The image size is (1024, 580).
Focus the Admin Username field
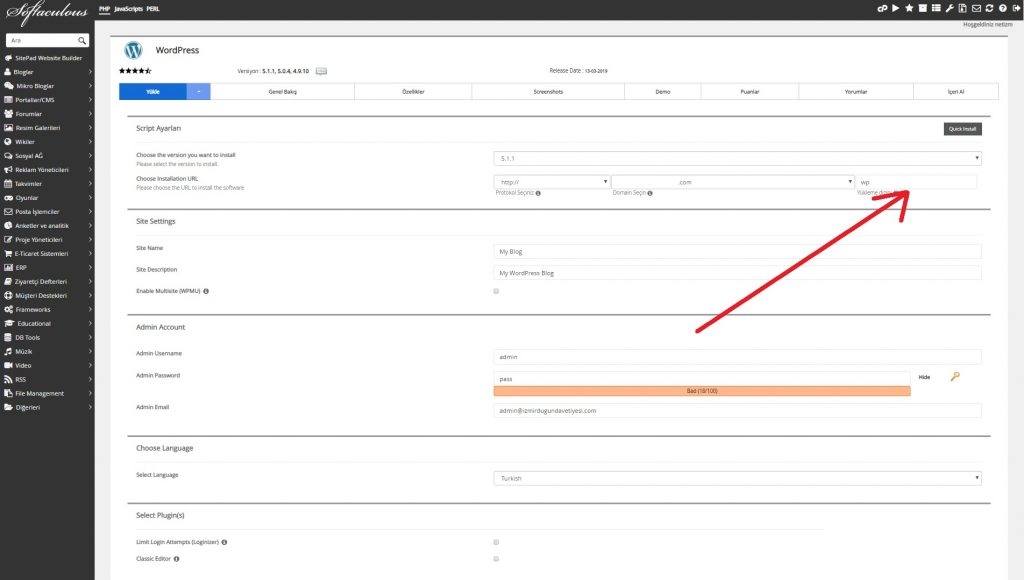coord(737,357)
